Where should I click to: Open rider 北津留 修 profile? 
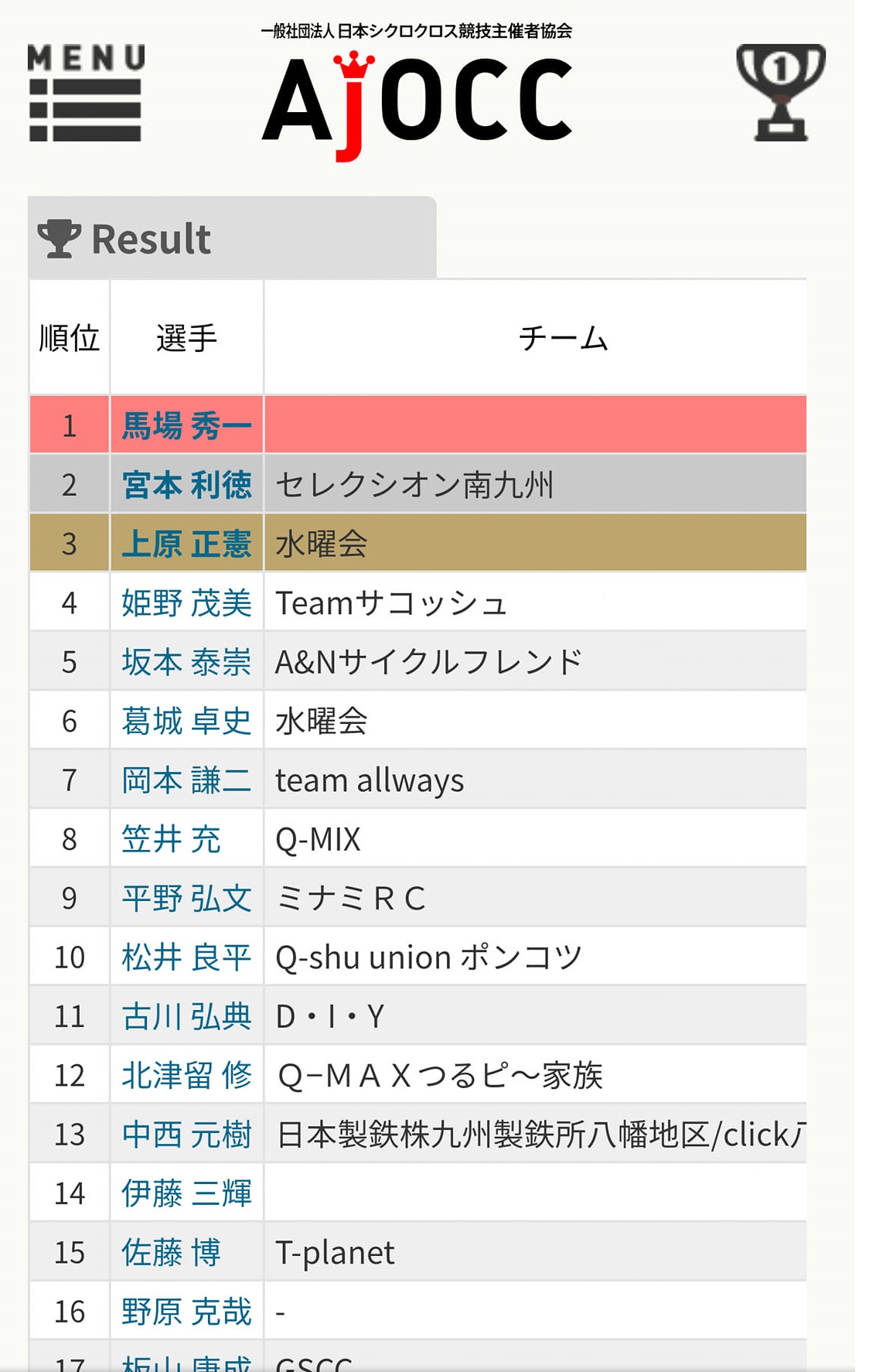pyautogui.click(x=186, y=1075)
